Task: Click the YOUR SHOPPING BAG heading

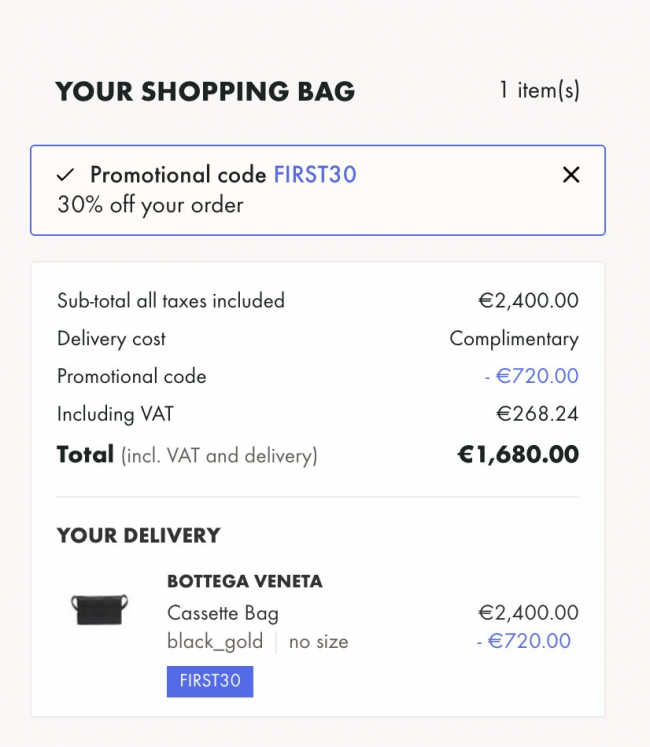Action: (205, 92)
